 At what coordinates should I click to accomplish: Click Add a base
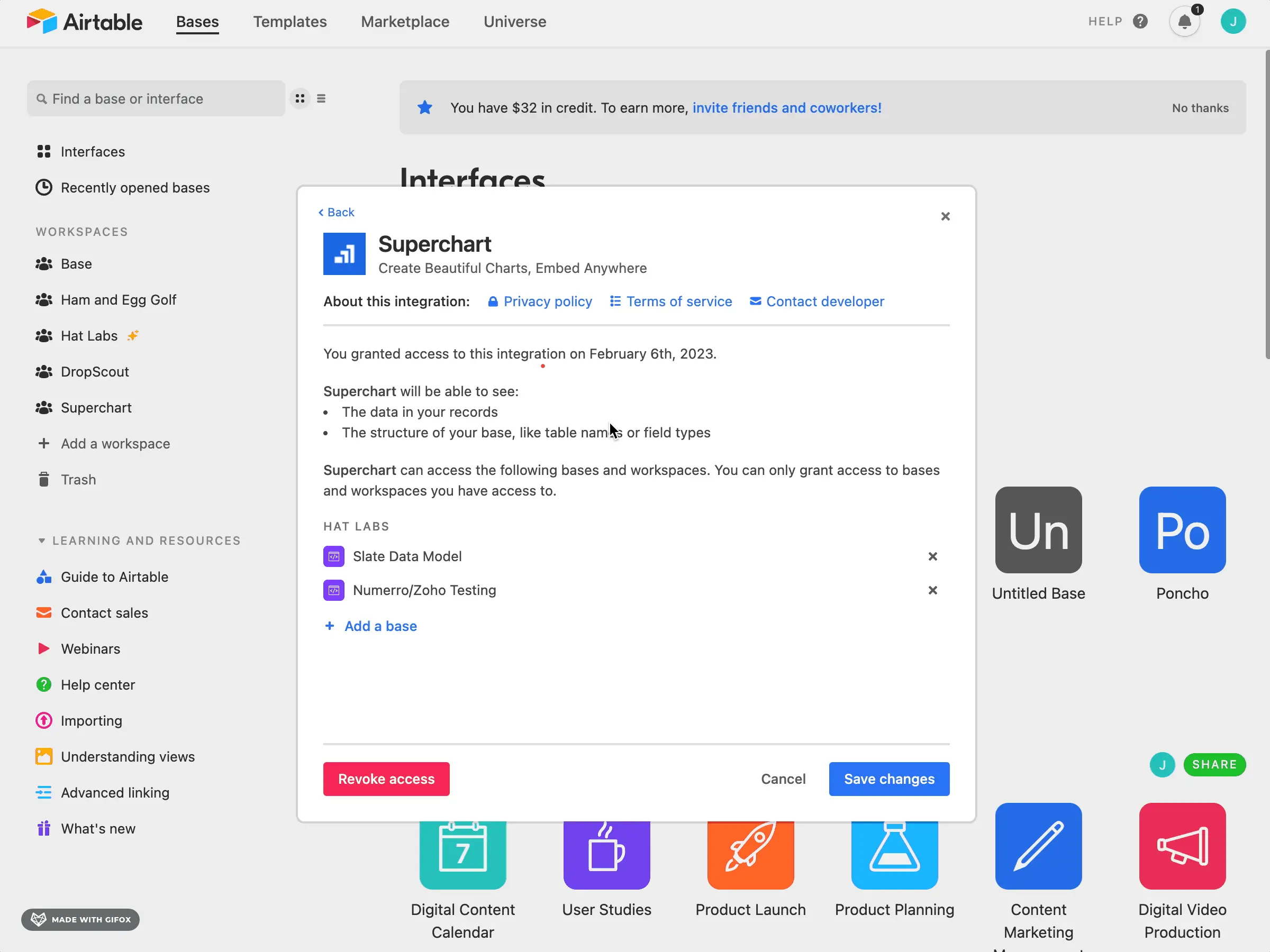[x=371, y=626]
